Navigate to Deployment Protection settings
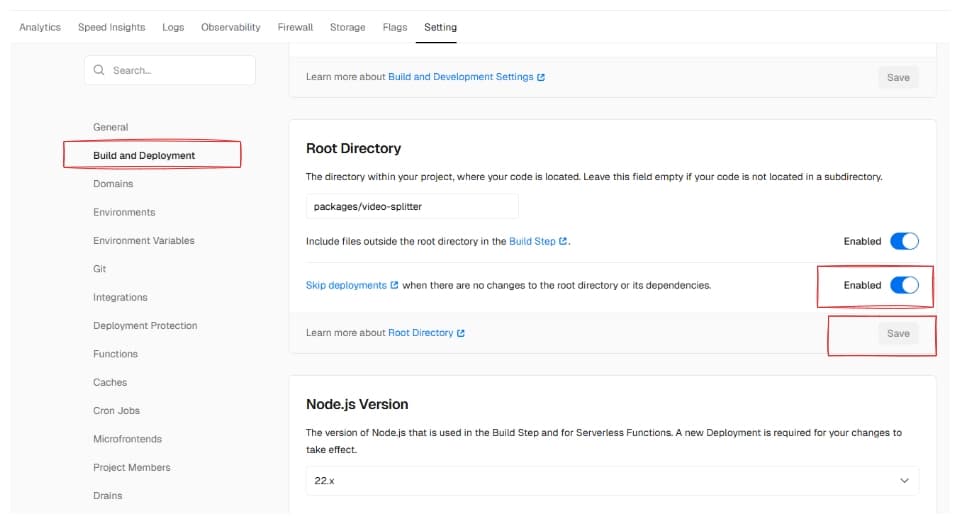The height and width of the screenshot is (524, 959). point(145,326)
